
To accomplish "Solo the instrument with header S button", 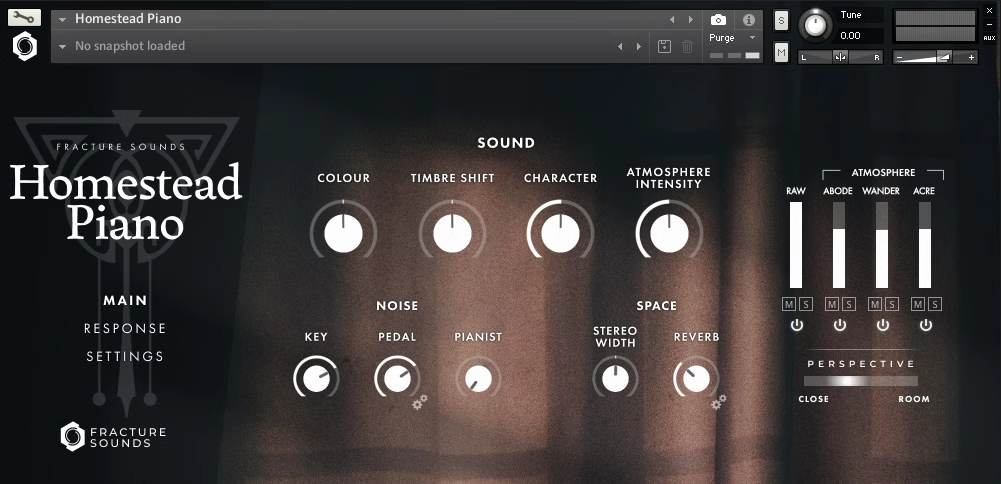I will point(781,20).
